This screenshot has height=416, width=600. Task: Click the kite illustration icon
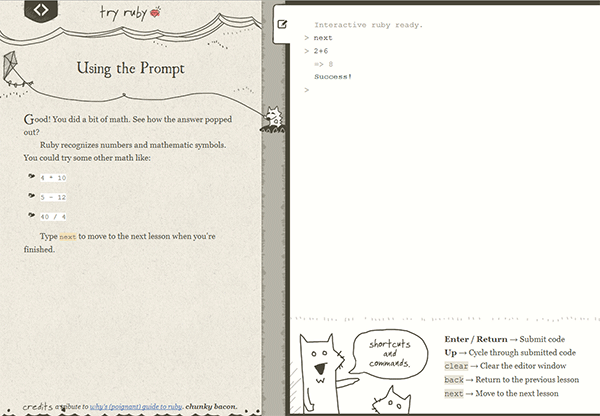point(11,67)
